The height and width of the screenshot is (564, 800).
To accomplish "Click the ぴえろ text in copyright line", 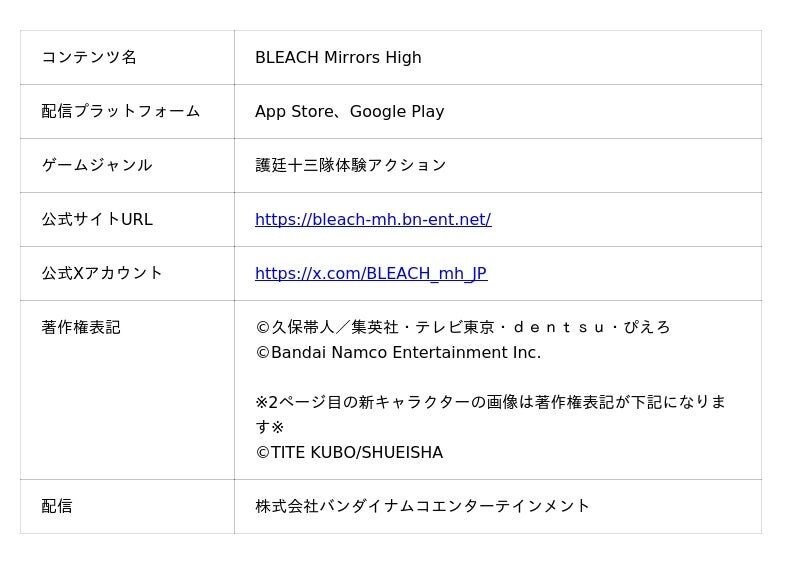I will click(x=646, y=327).
